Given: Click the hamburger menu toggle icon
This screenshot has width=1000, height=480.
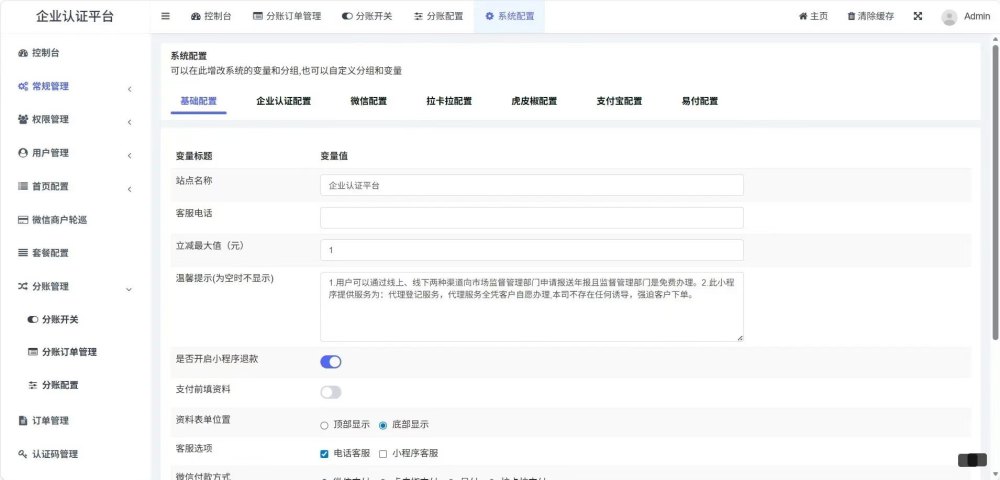Looking at the screenshot, I should pos(165,17).
